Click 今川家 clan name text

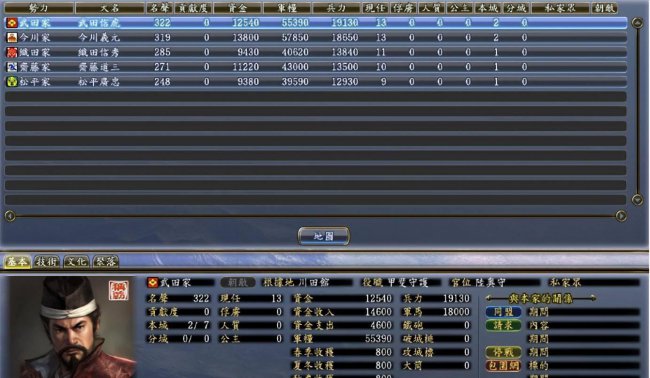[x=35, y=38]
